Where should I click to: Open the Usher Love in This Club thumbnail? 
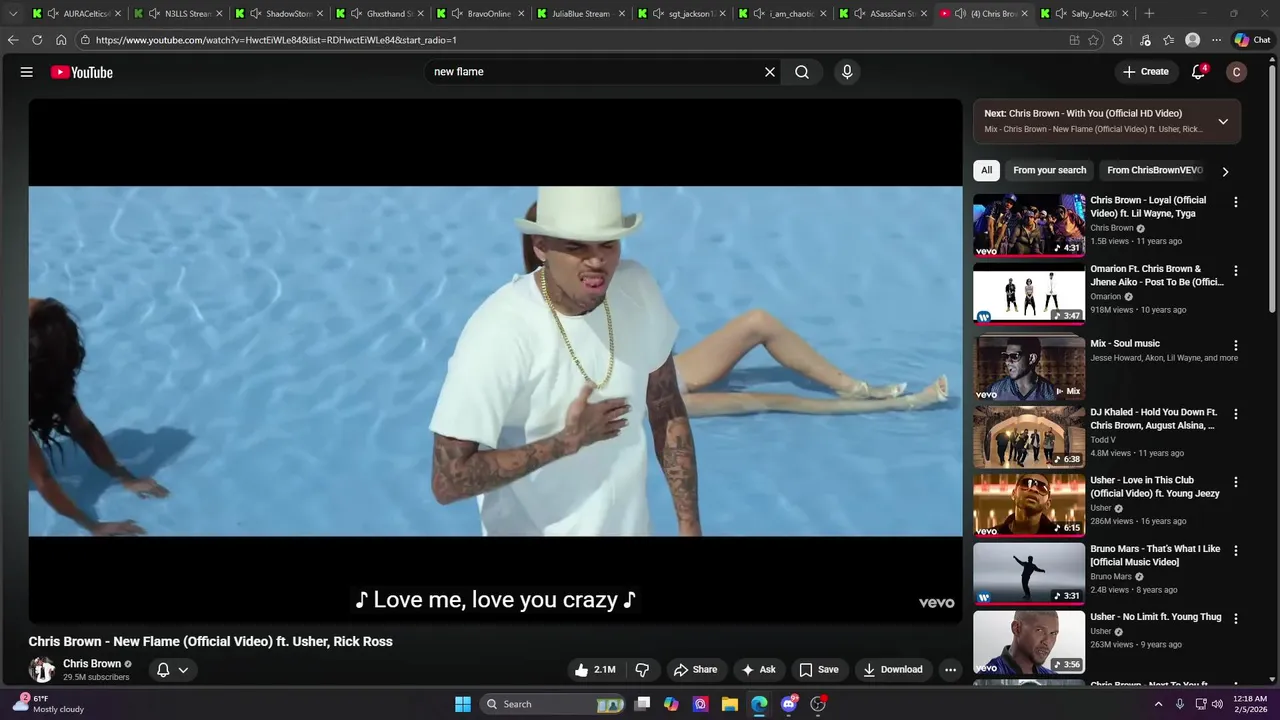[1029, 505]
